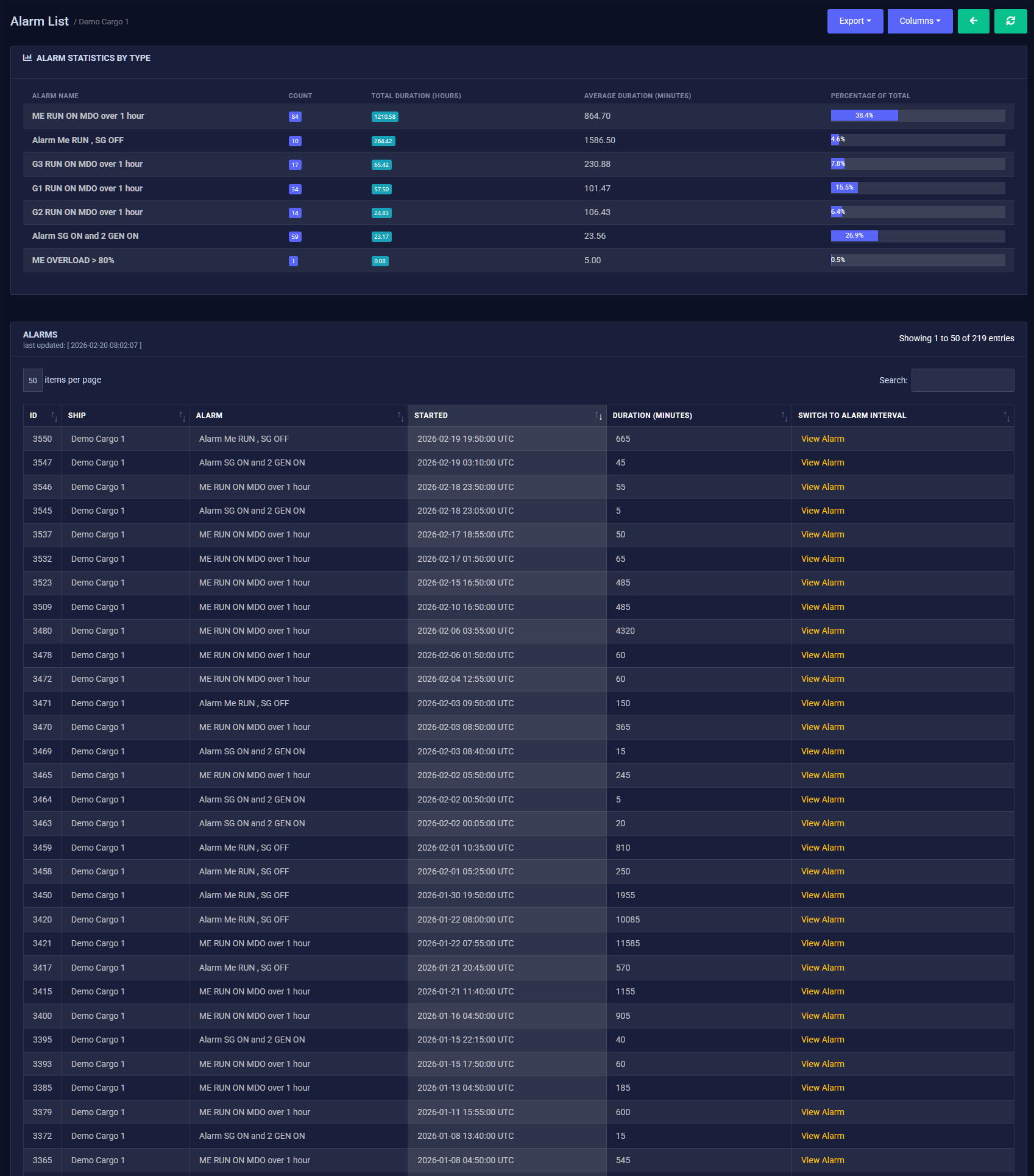Click the green back arrow icon
This screenshot has width=1034, height=1176.
click(973, 21)
